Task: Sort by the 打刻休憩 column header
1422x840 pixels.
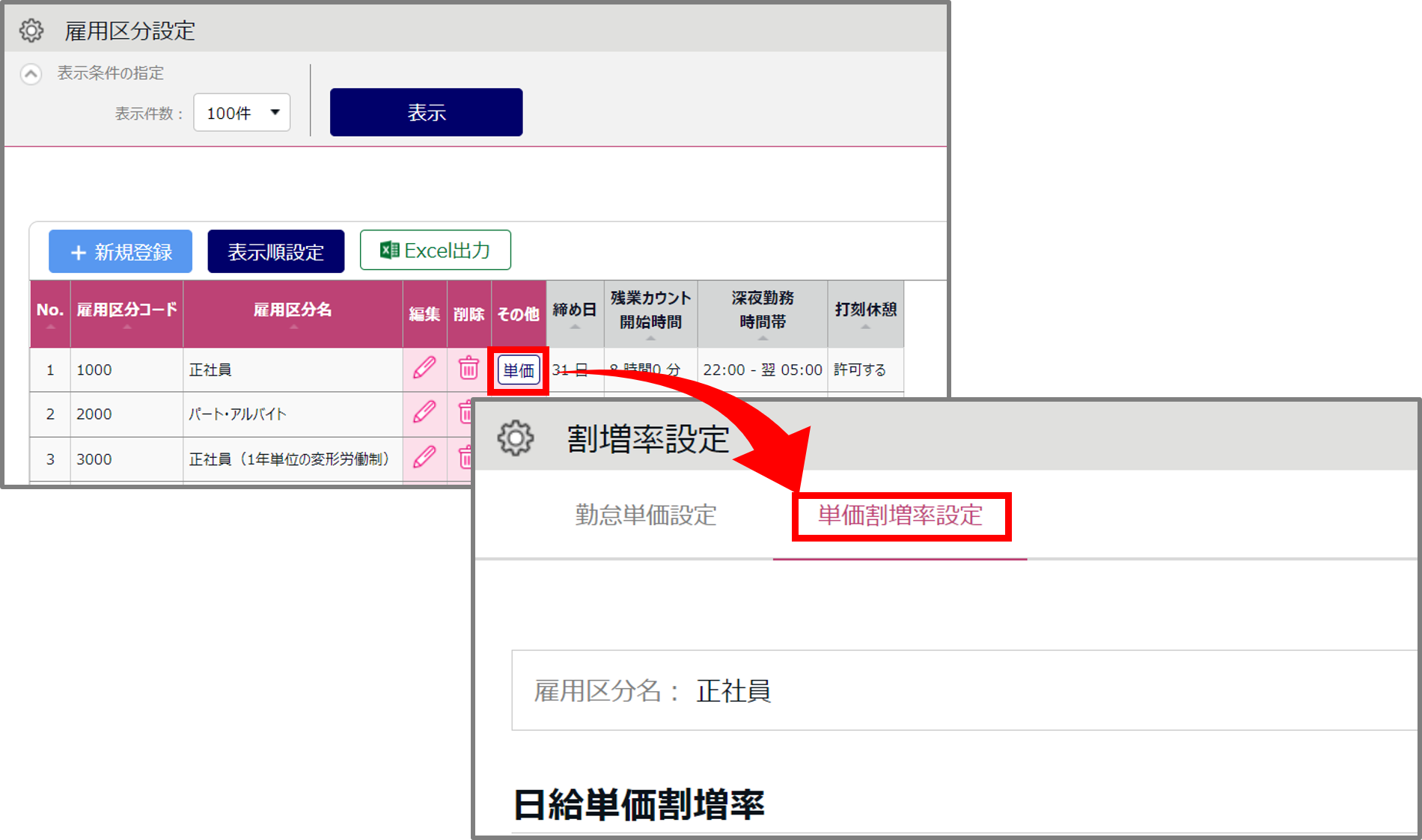Action: click(x=866, y=313)
